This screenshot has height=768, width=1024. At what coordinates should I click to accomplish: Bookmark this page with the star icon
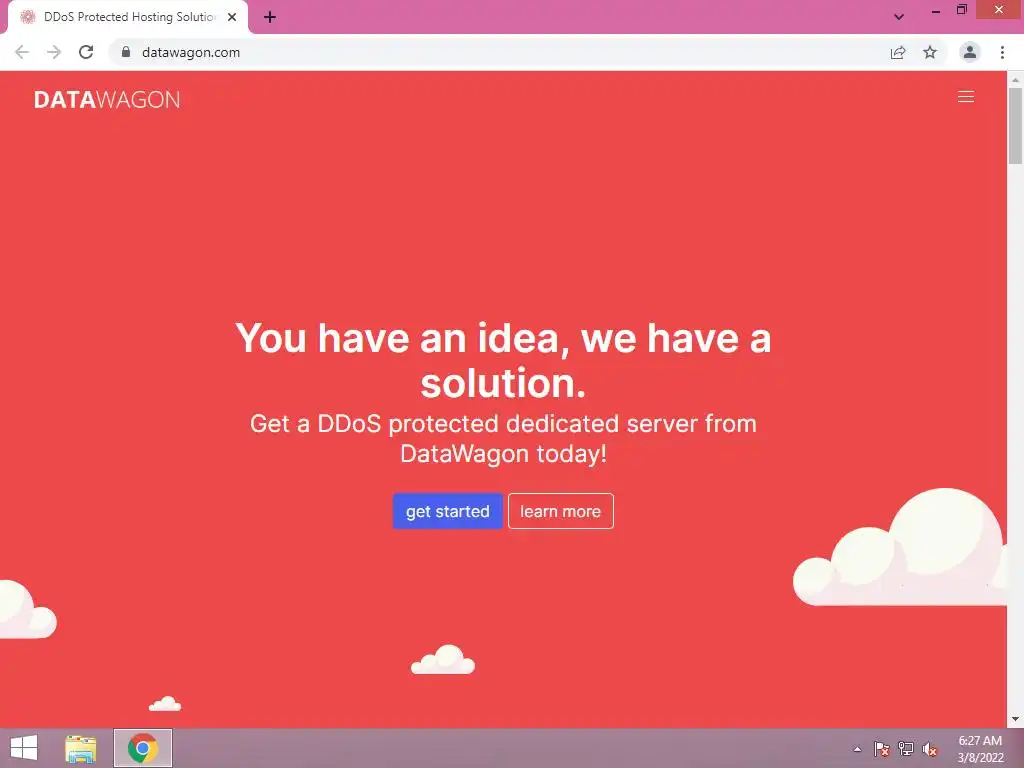point(930,52)
